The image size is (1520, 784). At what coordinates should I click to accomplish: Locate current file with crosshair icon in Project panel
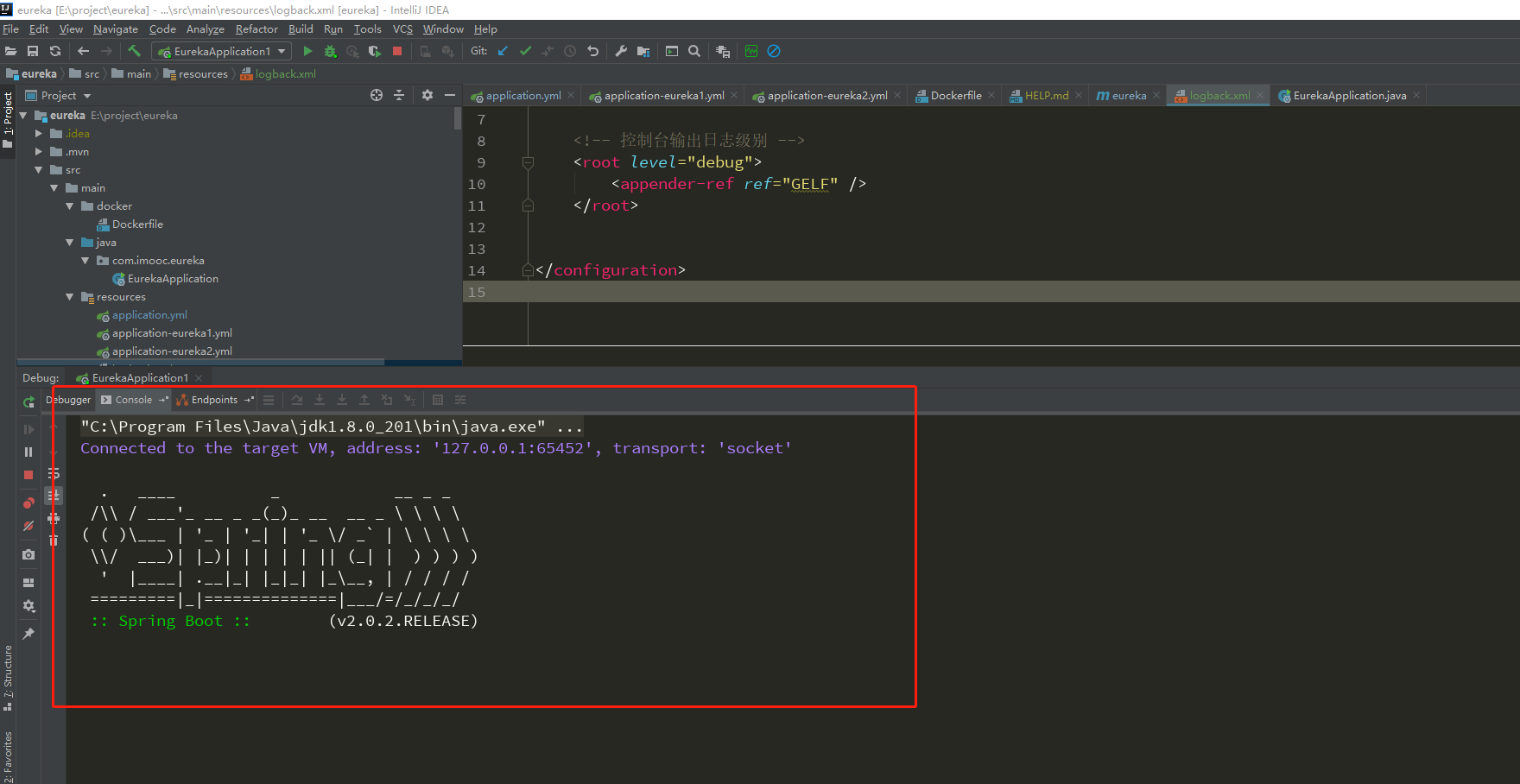click(x=377, y=95)
